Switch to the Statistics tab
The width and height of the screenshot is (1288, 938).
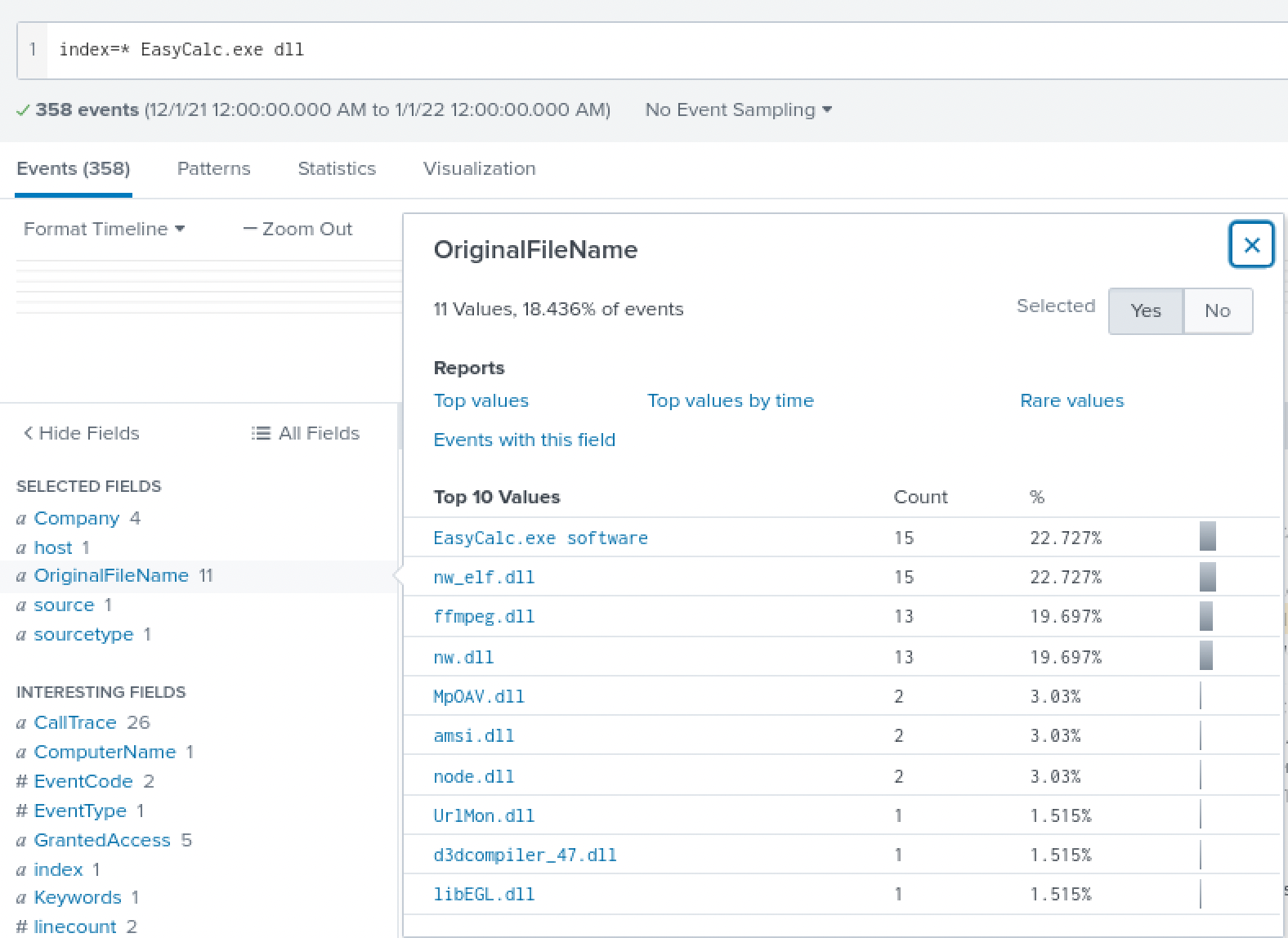(x=337, y=168)
